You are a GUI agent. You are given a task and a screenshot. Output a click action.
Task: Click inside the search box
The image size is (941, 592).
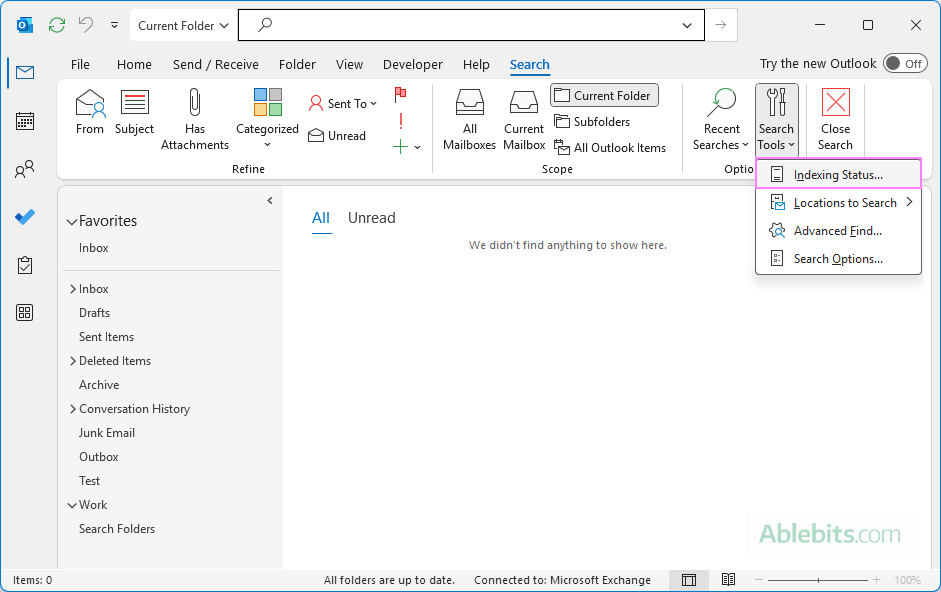click(470, 25)
